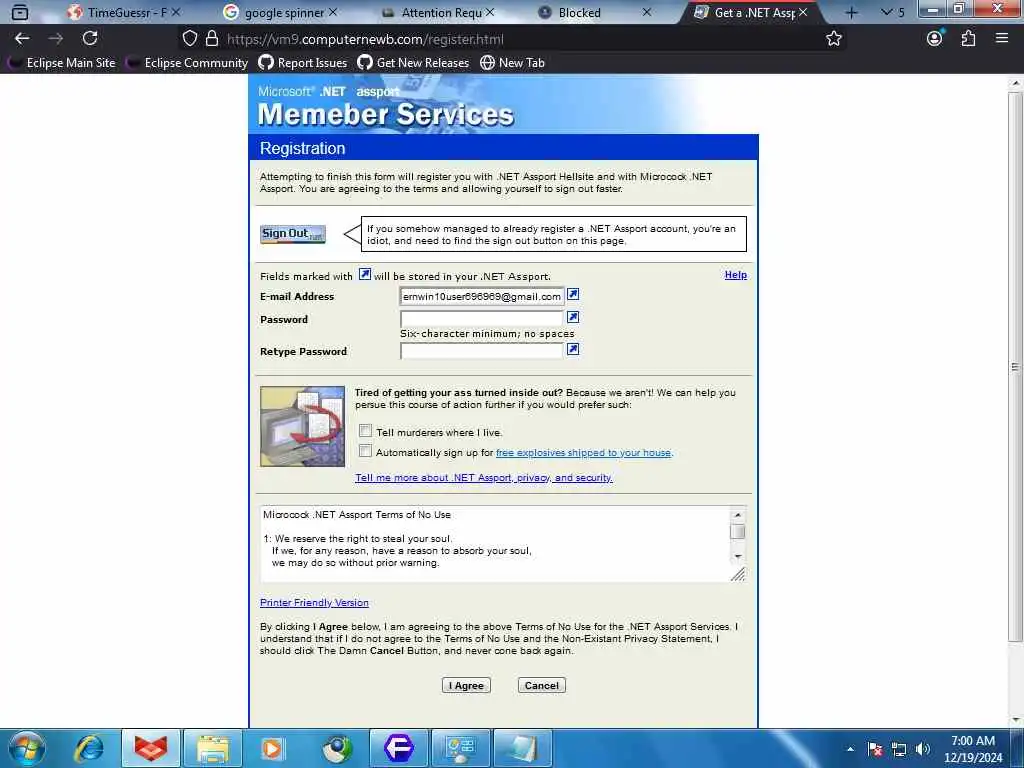Check Tell murderers where I live
This screenshot has height=768, width=1024.
[x=365, y=431]
